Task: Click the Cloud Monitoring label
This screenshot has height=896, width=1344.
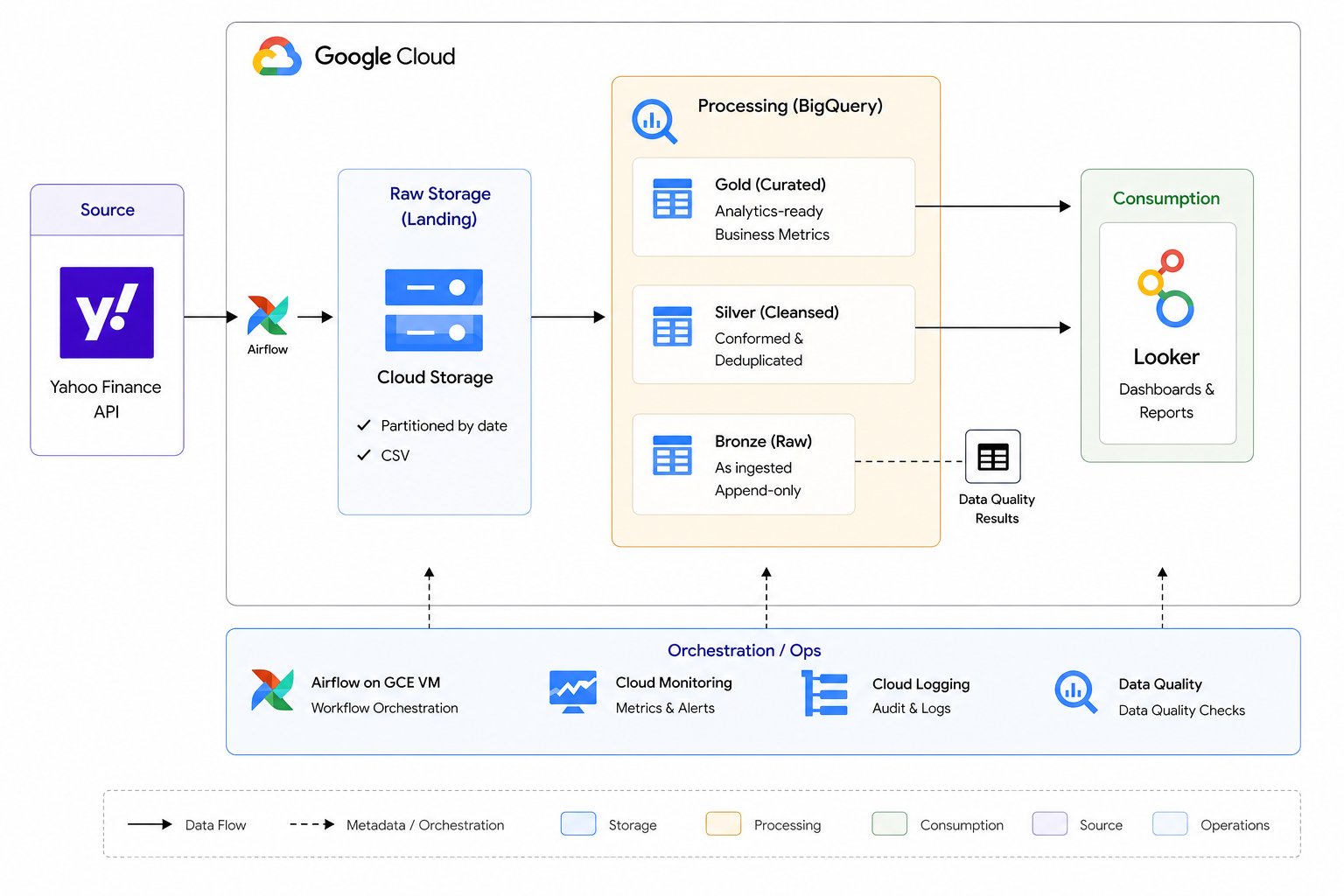Action: 674,682
